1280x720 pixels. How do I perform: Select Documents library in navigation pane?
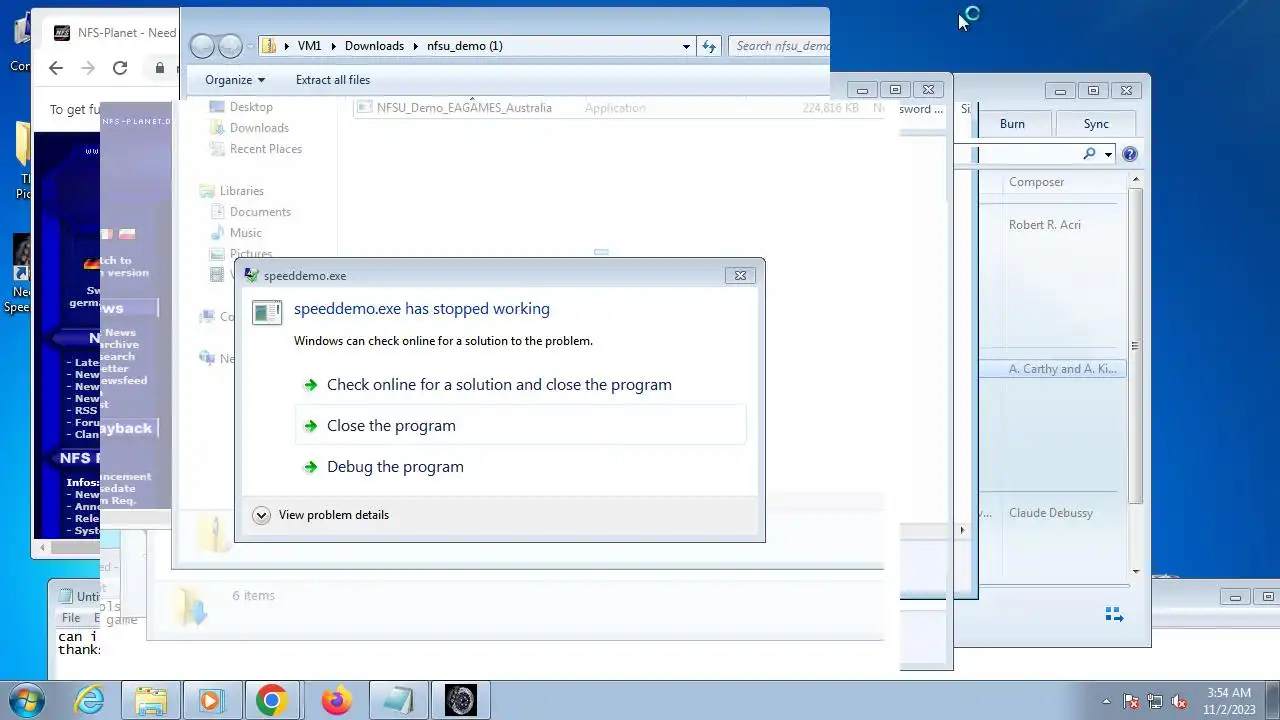260,212
